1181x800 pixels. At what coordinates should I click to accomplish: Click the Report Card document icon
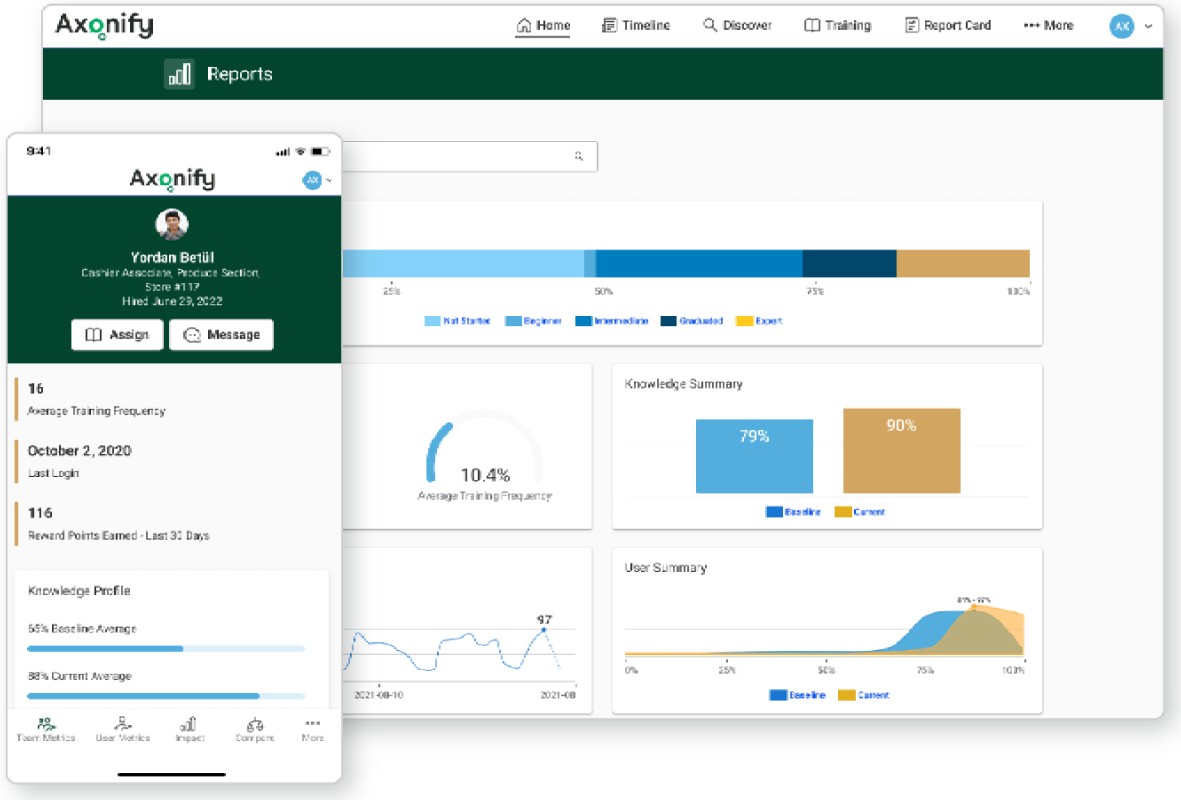click(911, 26)
